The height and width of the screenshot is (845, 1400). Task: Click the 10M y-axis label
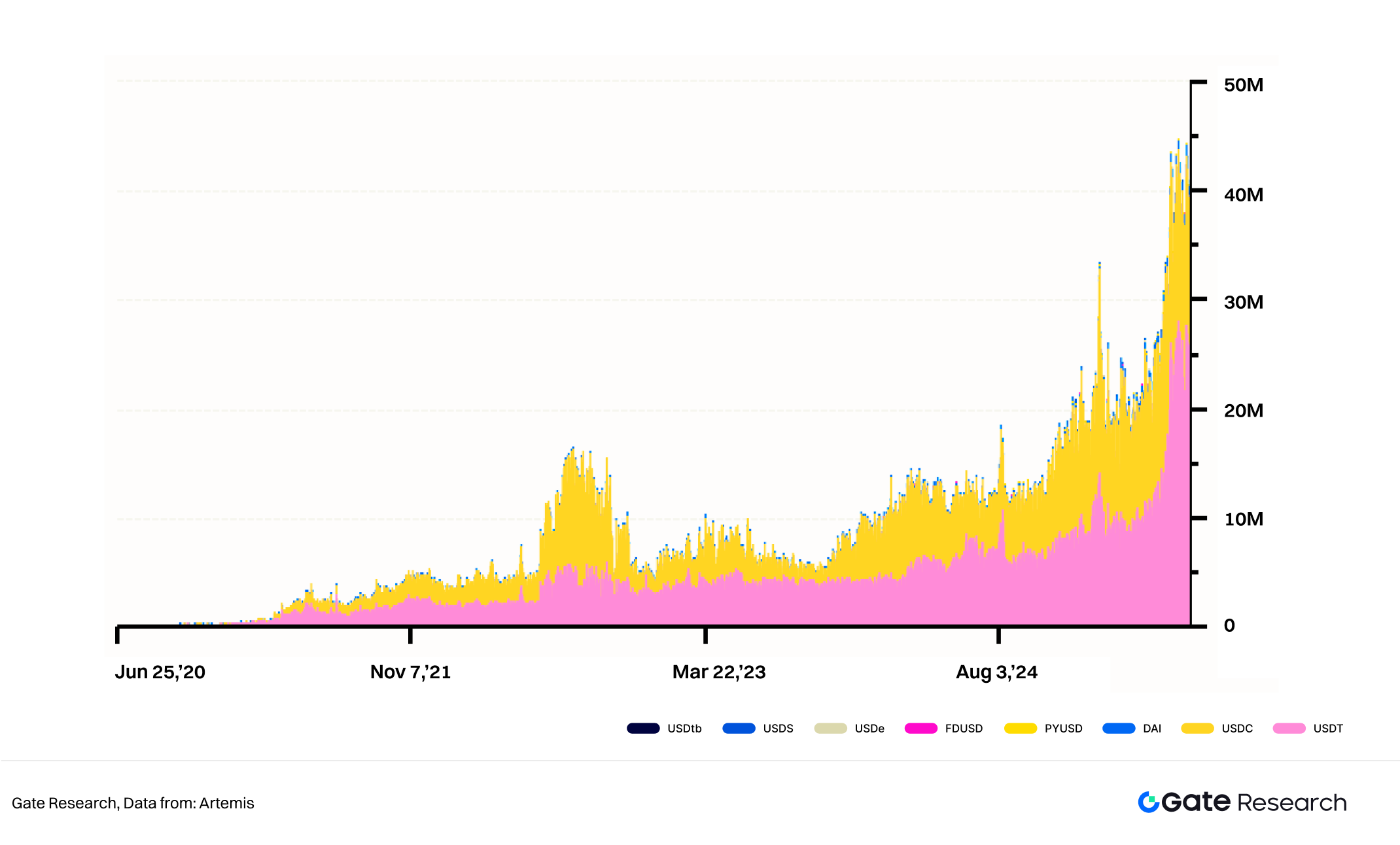[x=1244, y=519]
